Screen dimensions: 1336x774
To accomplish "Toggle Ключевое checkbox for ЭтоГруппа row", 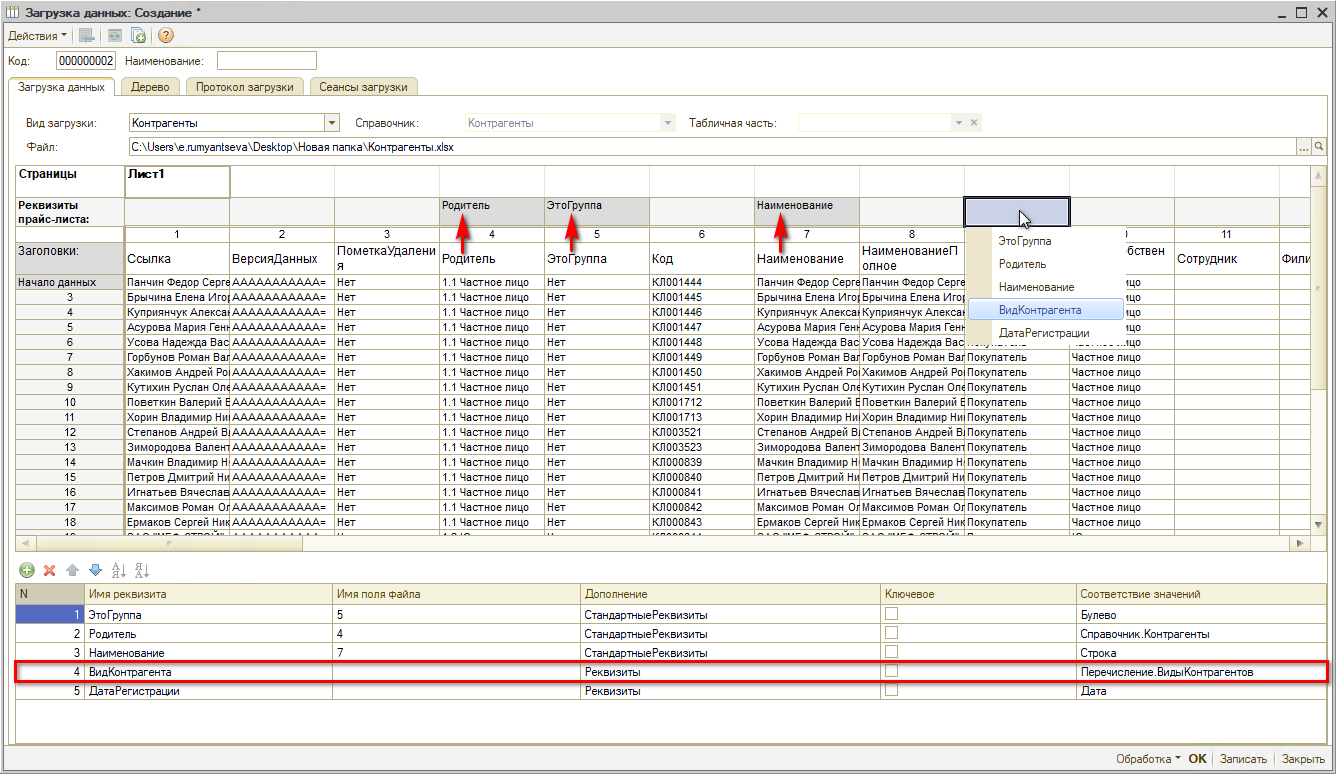I will pos(891,615).
